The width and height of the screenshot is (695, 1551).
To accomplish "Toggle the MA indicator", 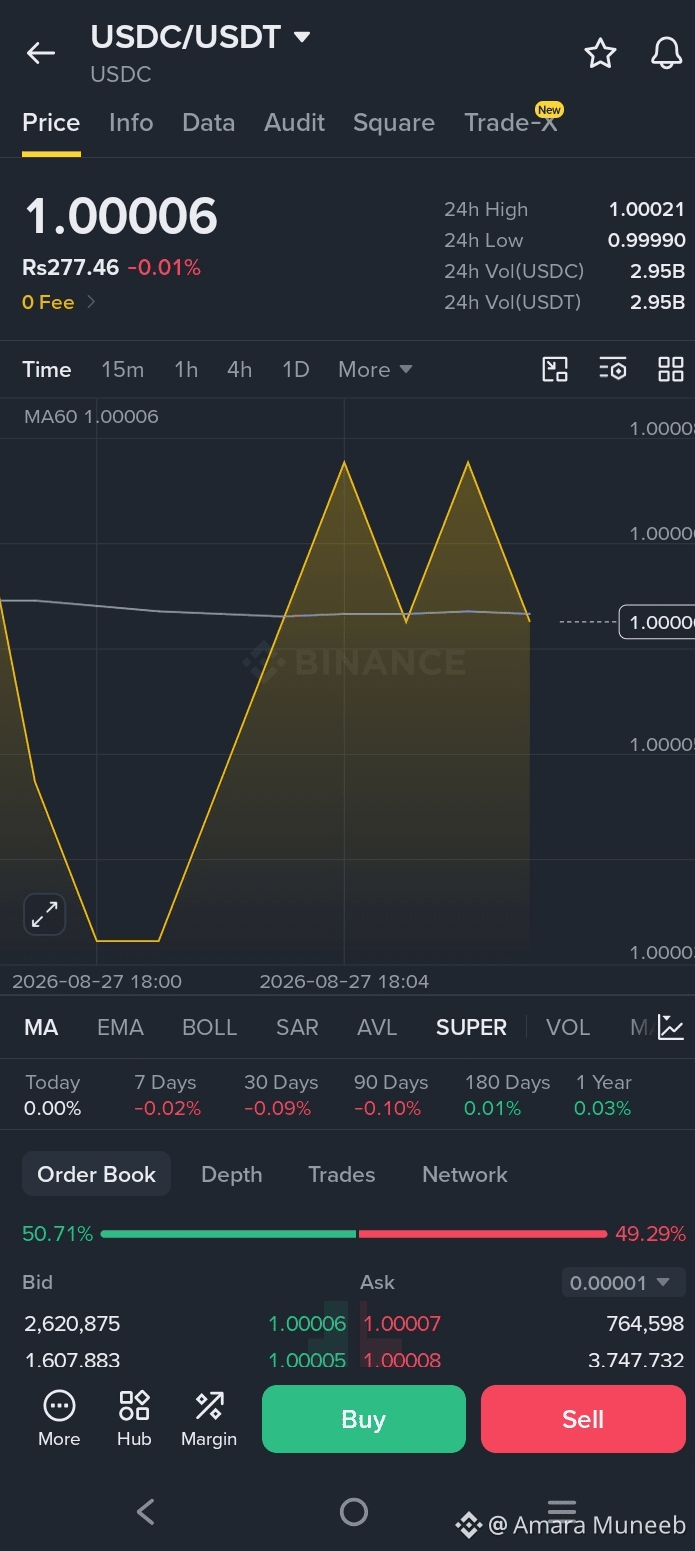I will (x=41, y=1027).
